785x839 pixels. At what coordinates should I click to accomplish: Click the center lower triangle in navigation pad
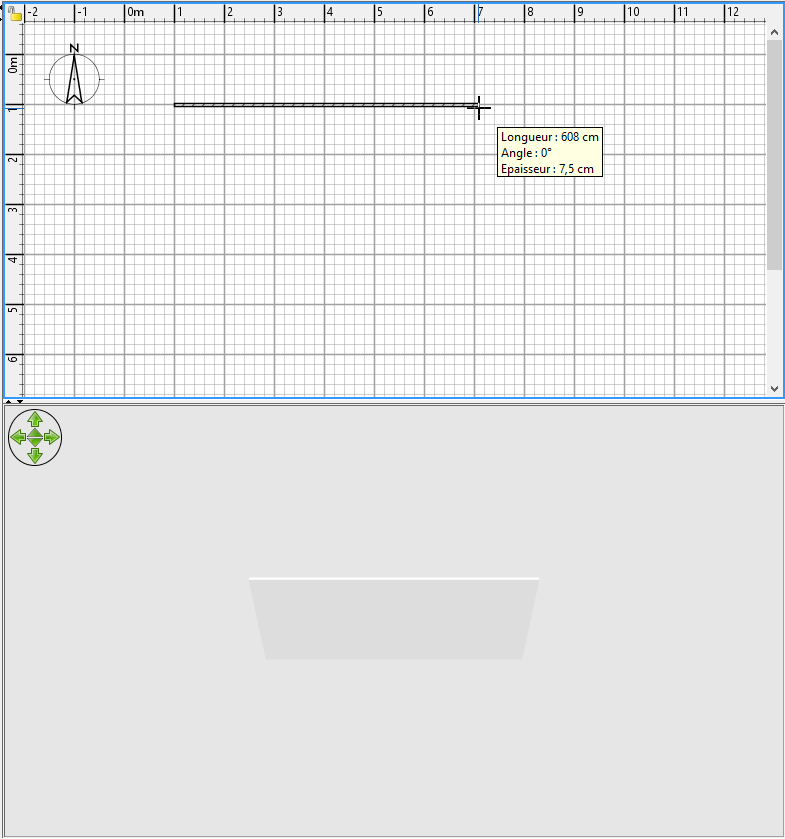point(35,443)
